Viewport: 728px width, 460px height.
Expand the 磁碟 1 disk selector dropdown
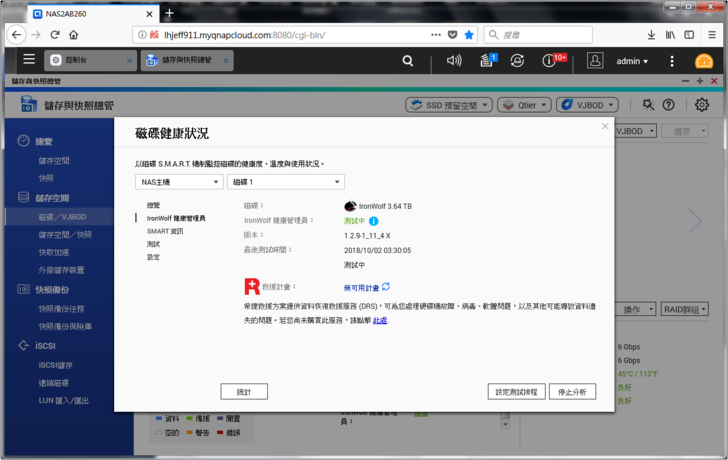point(286,182)
